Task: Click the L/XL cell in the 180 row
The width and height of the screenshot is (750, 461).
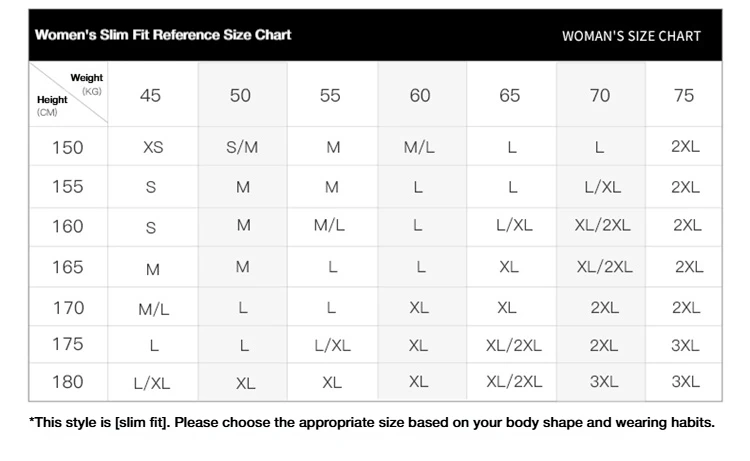Action: [152, 383]
